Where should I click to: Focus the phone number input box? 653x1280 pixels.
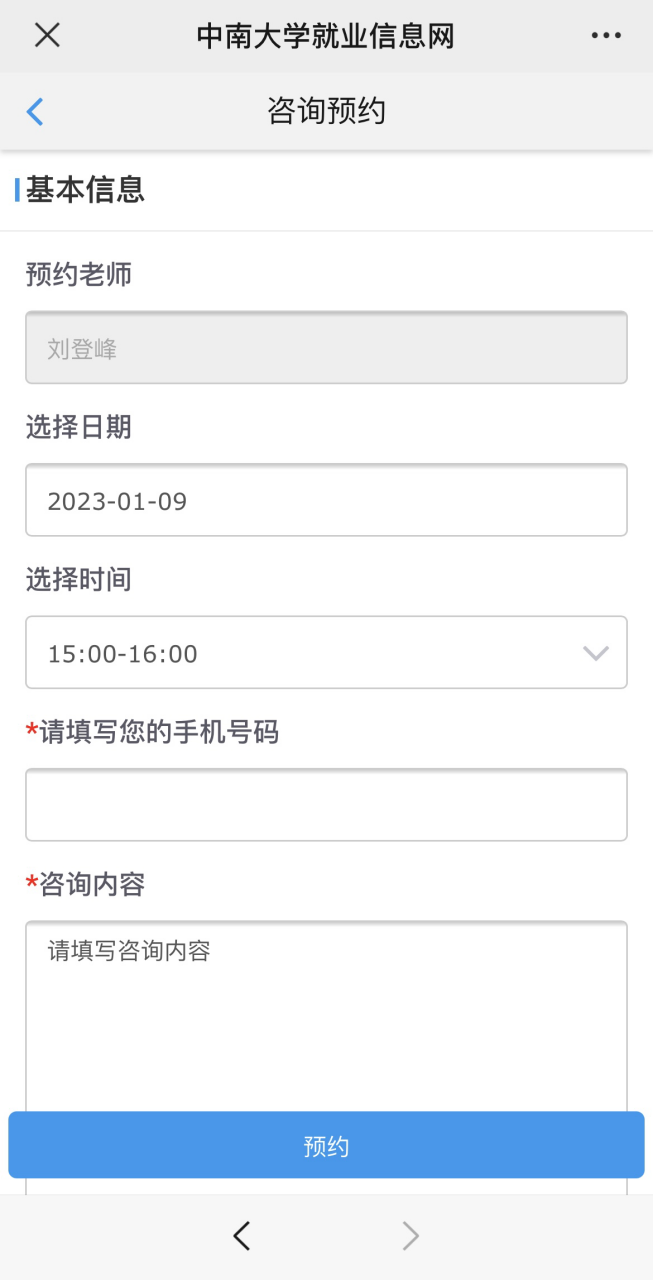[x=326, y=805]
